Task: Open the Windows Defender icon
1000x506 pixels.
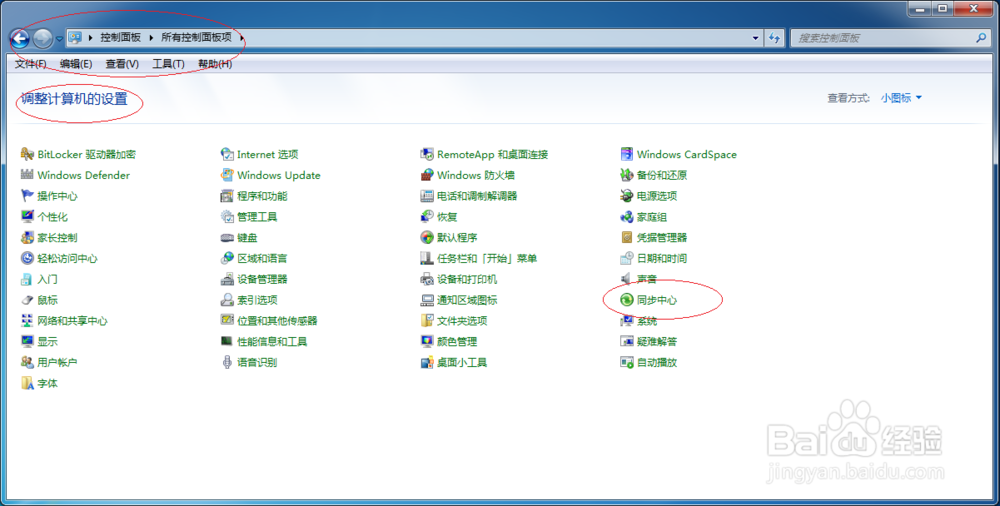Action: 27,175
